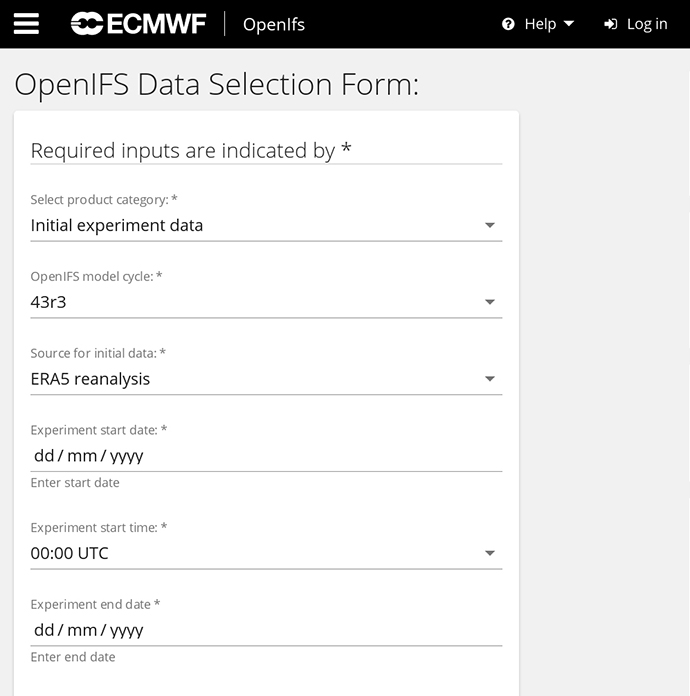Open the hamburger navigation menu
The width and height of the screenshot is (690, 696).
click(x=26, y=24)
